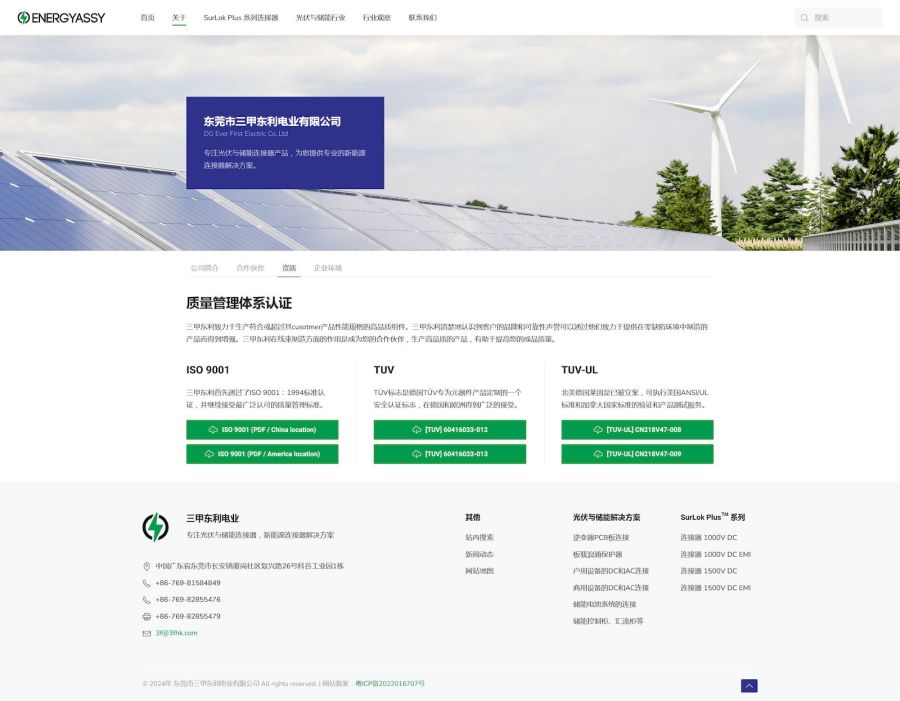
Task: Click the email envelope icon in the footer
Action: coord(147,633)
